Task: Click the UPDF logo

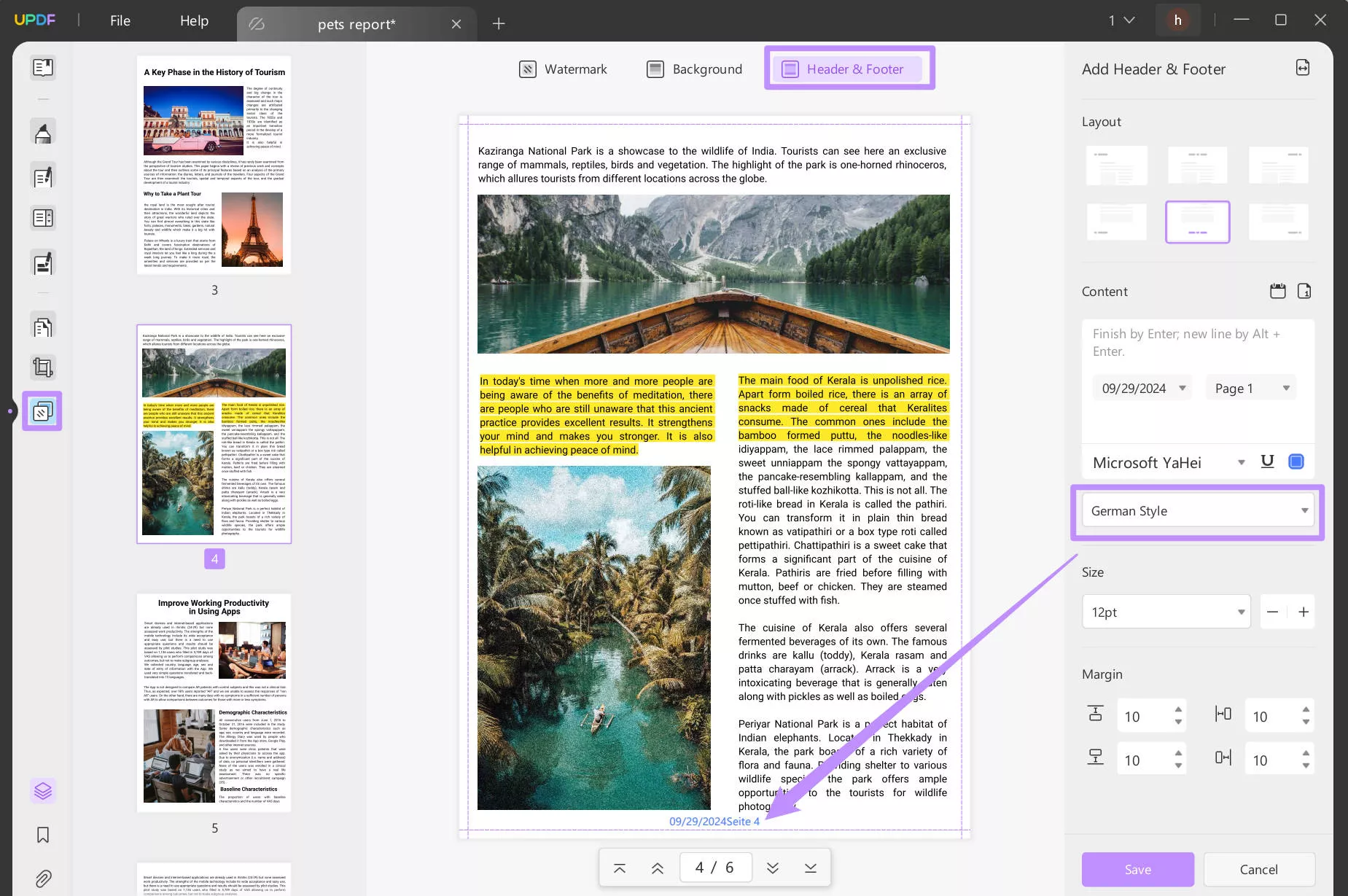Action: click(x=34, y=20)
